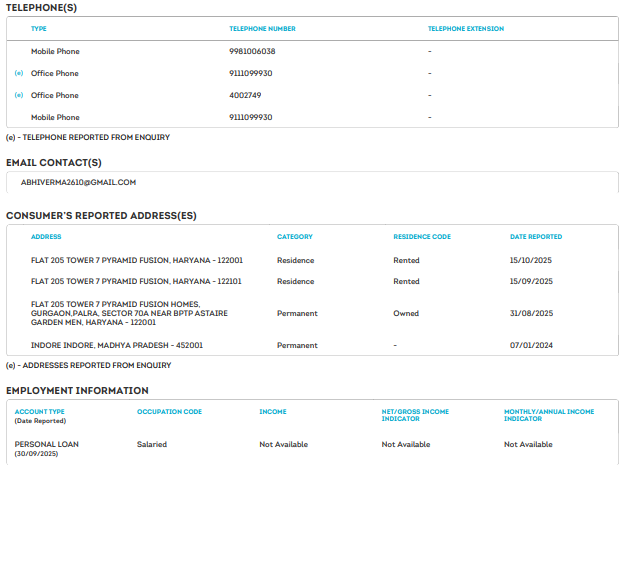627x578 pixels.
Task: Click Mobile Phone label in 9981006038 row
Action: coord(55,51)
